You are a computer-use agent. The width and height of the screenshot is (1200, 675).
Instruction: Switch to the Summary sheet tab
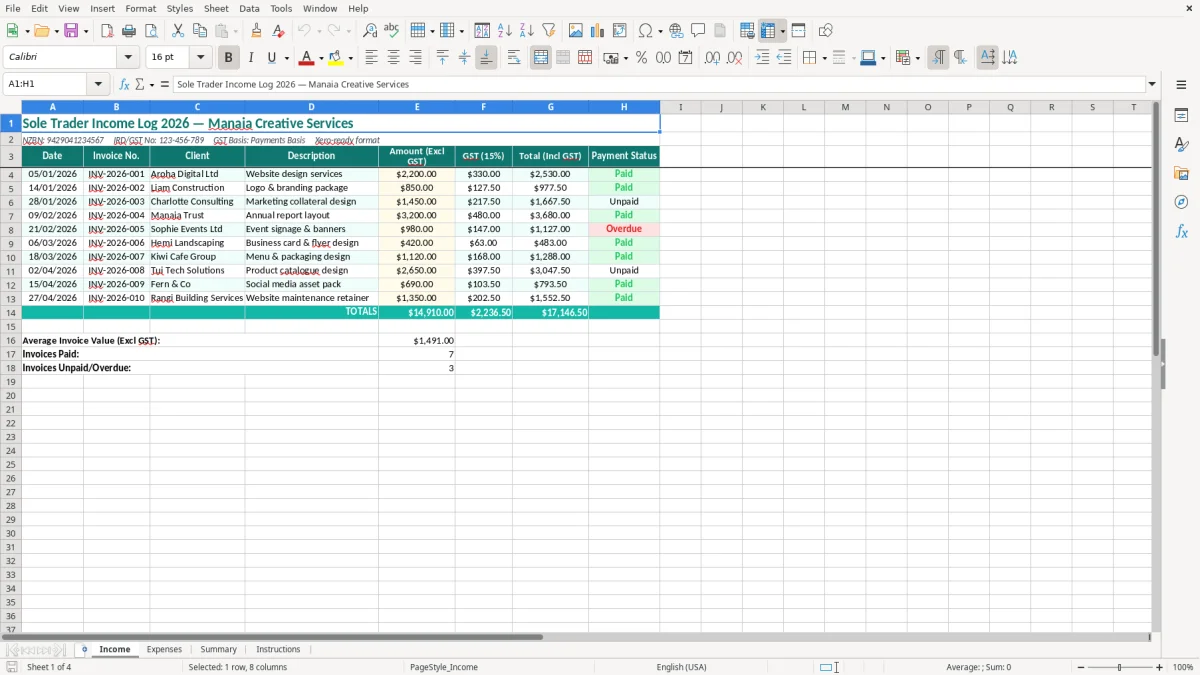218,650
